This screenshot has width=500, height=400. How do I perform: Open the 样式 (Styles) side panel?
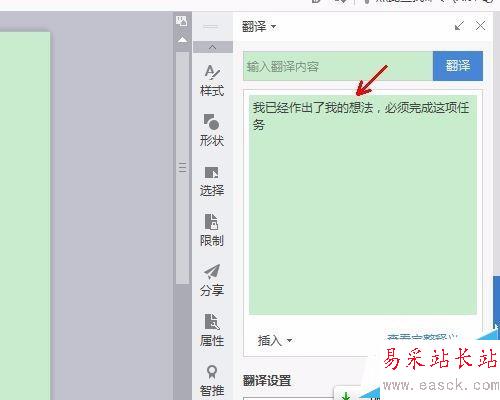(212, 80)
